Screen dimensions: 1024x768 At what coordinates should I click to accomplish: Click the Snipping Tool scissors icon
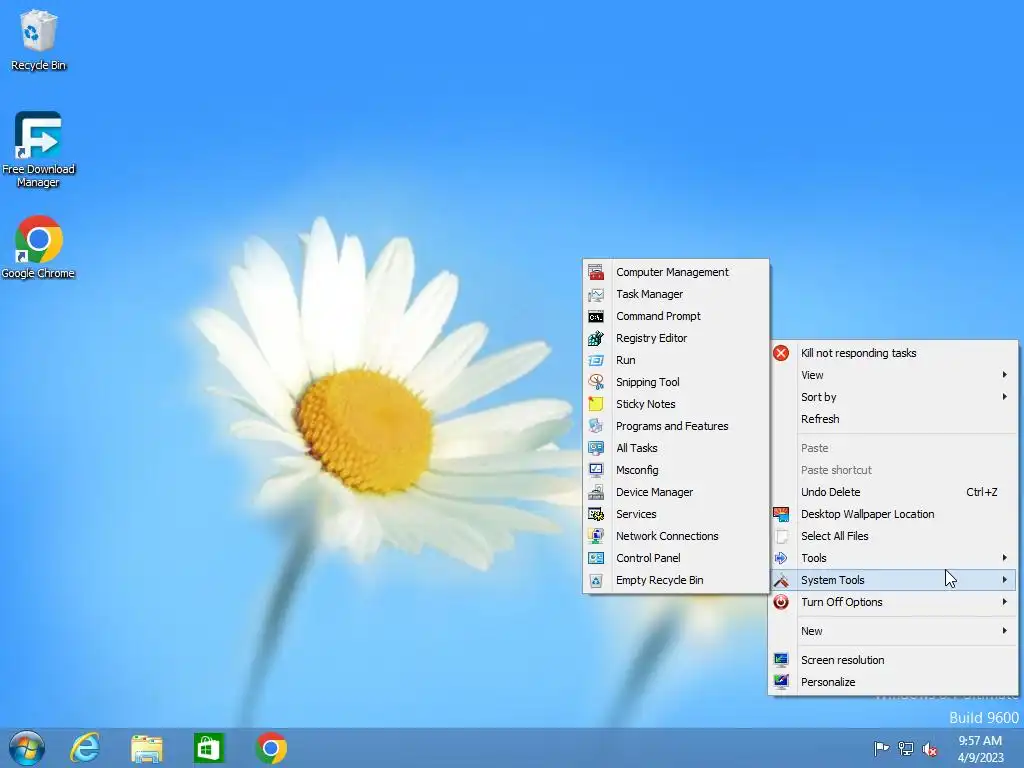click(596, 382)
